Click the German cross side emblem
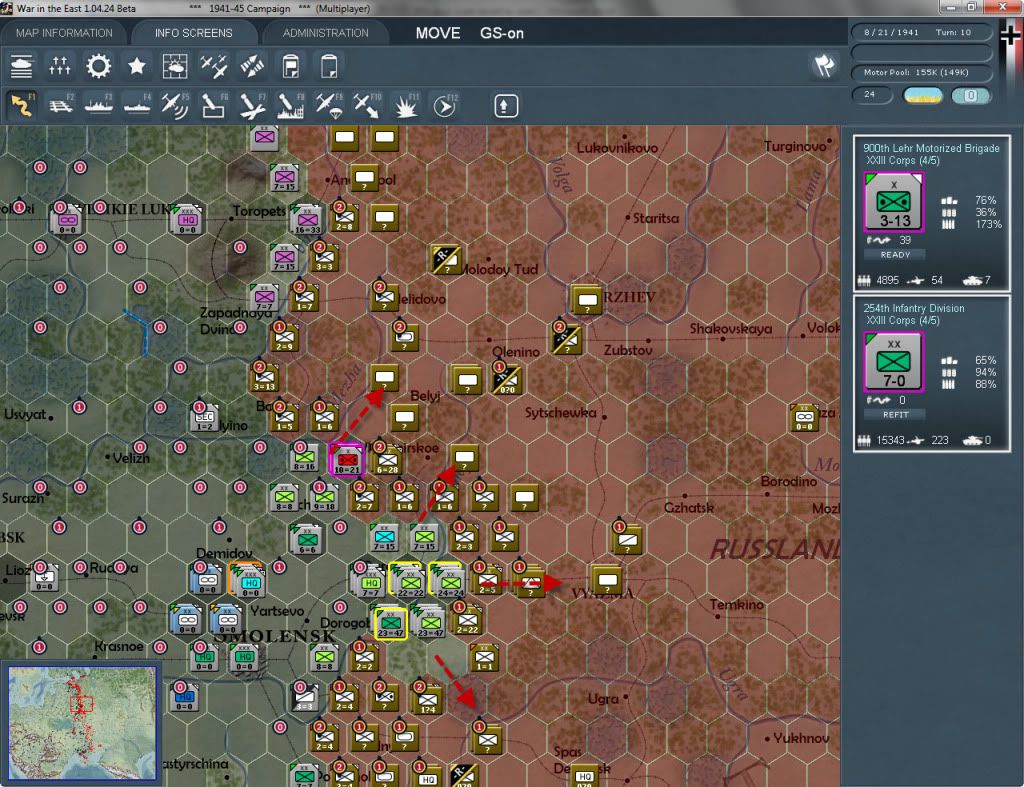Screen dimensions: 1024x787 [1010, 36]
